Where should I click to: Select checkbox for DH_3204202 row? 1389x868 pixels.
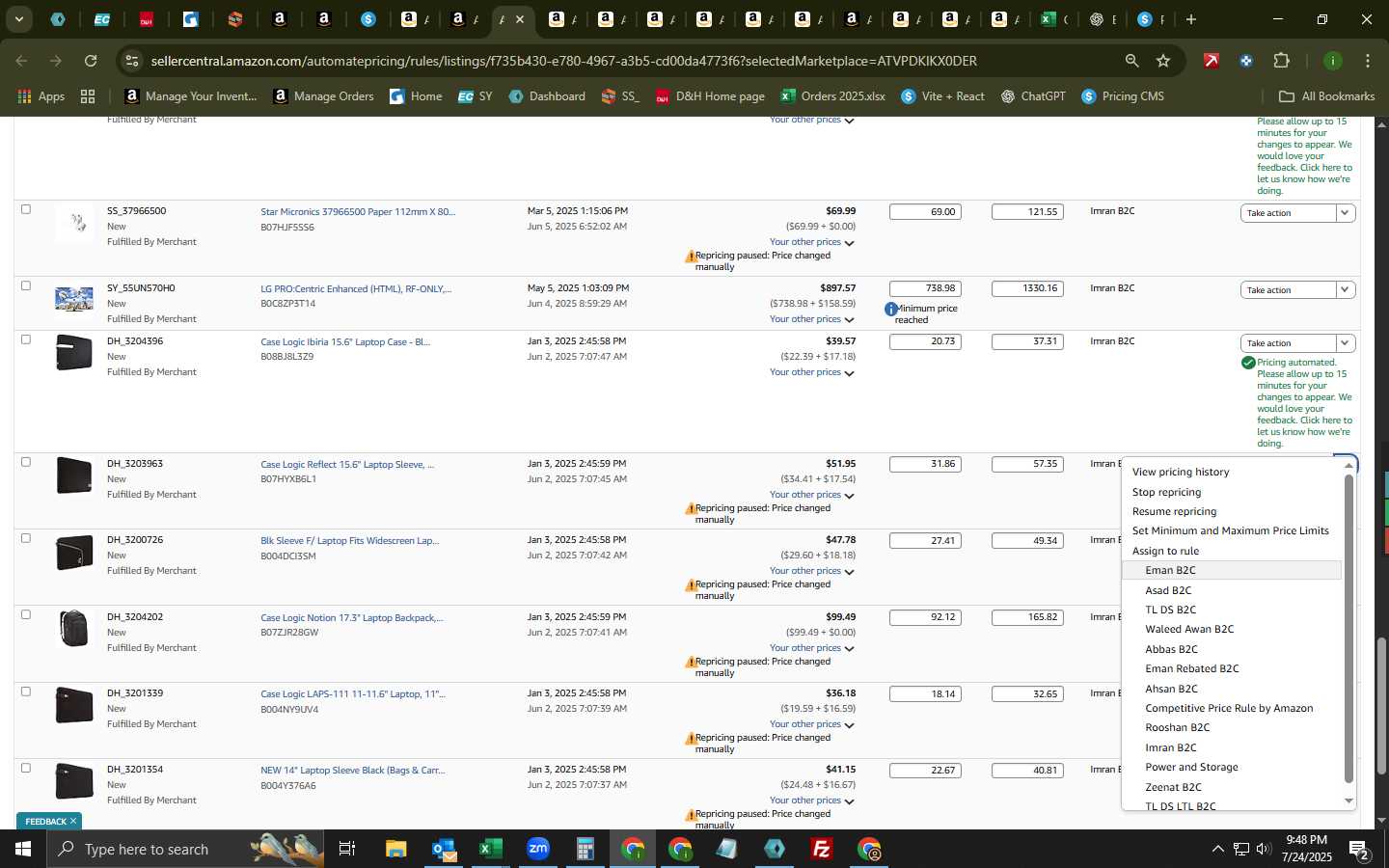(26, 614)
